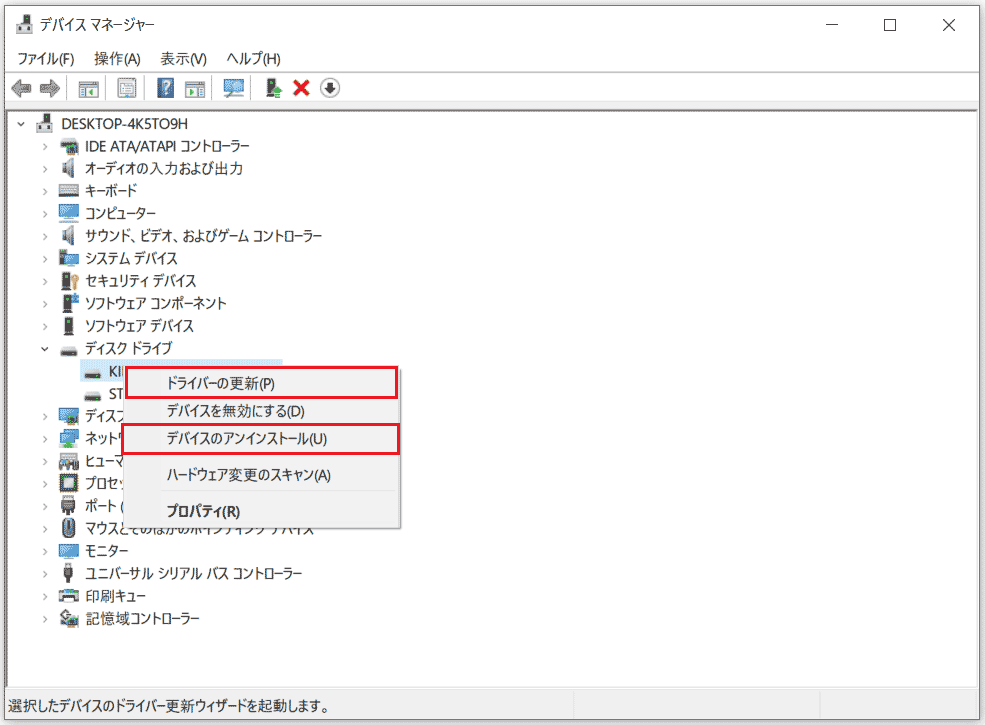Click the Help toolbar icon
Screen dimensions: 985x725
click(166, 88)
